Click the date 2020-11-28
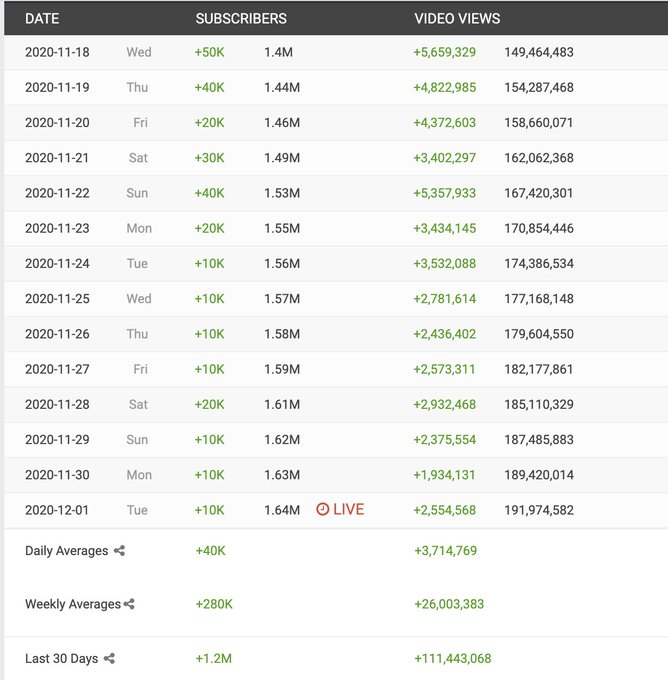The width and height of the screenshot is (668, 680). point(57,404)
